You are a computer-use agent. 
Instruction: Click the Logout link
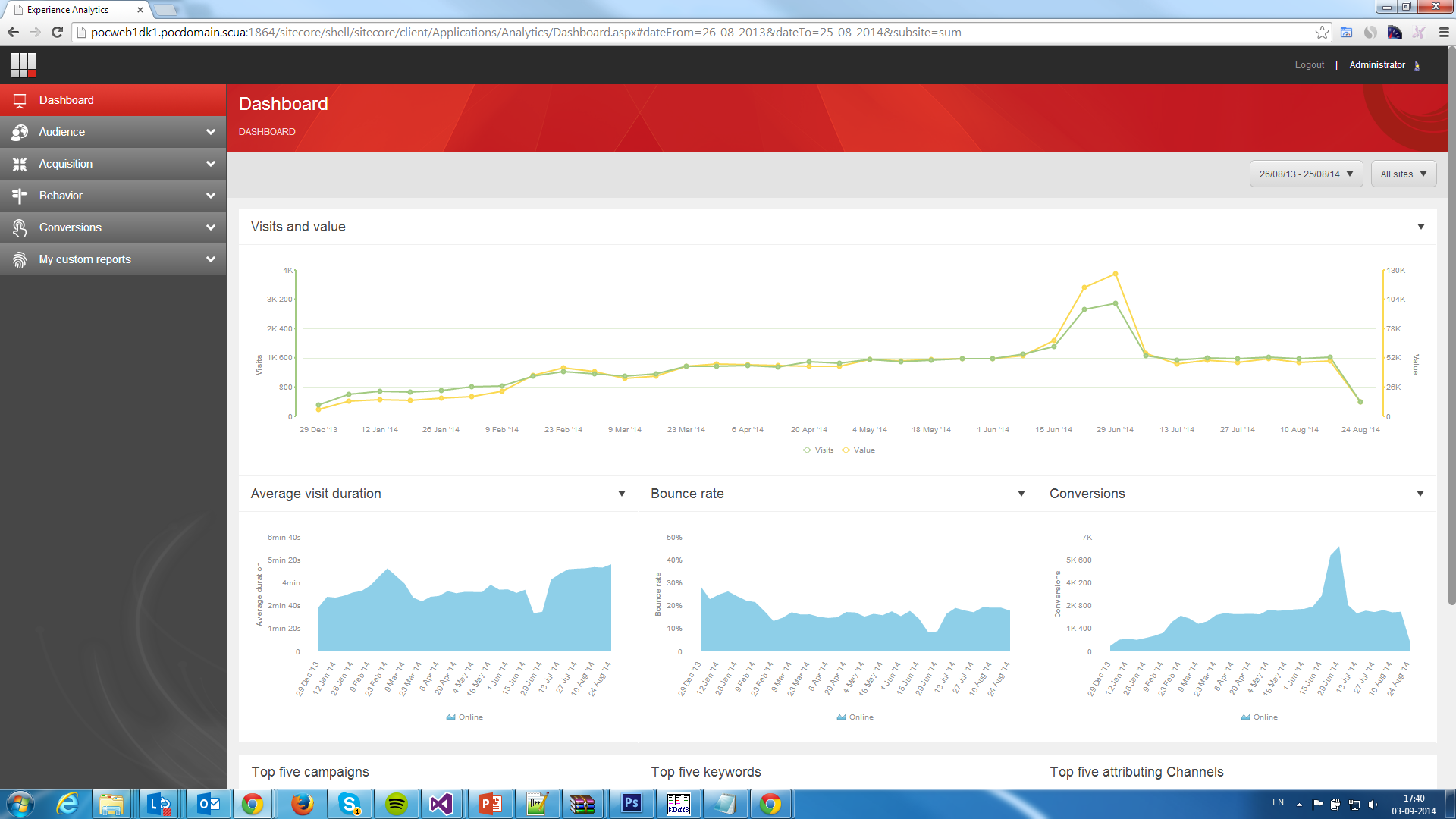pos(1309,65)
